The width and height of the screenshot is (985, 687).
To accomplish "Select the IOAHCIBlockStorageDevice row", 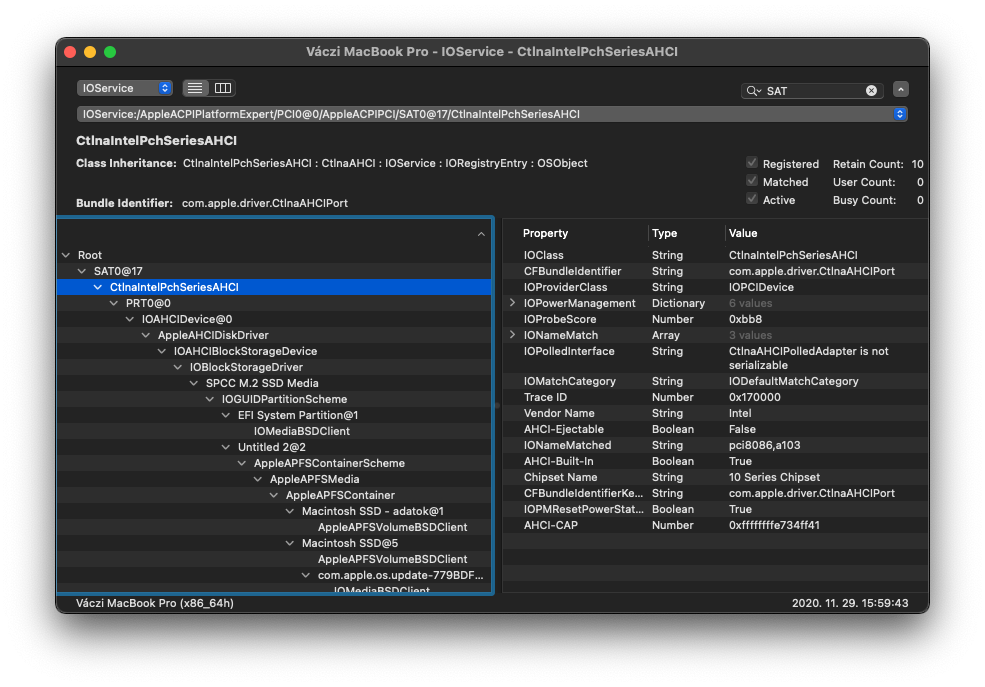I will pos(275,351).
